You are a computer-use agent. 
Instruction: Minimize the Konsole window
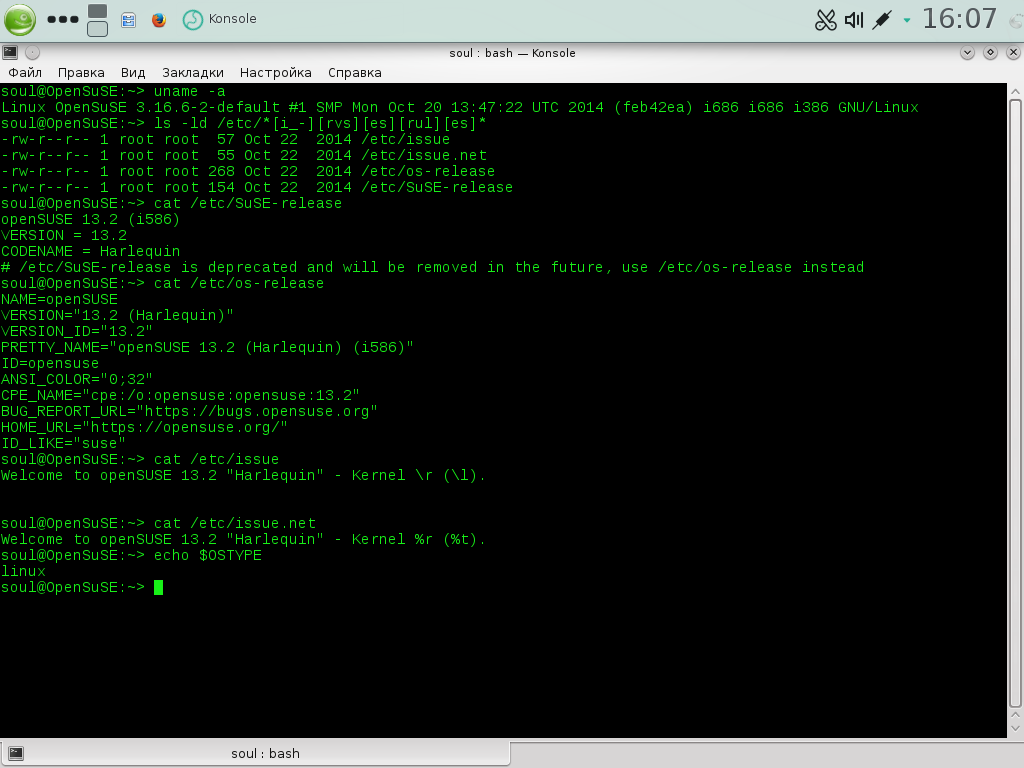tap(967, 52)
